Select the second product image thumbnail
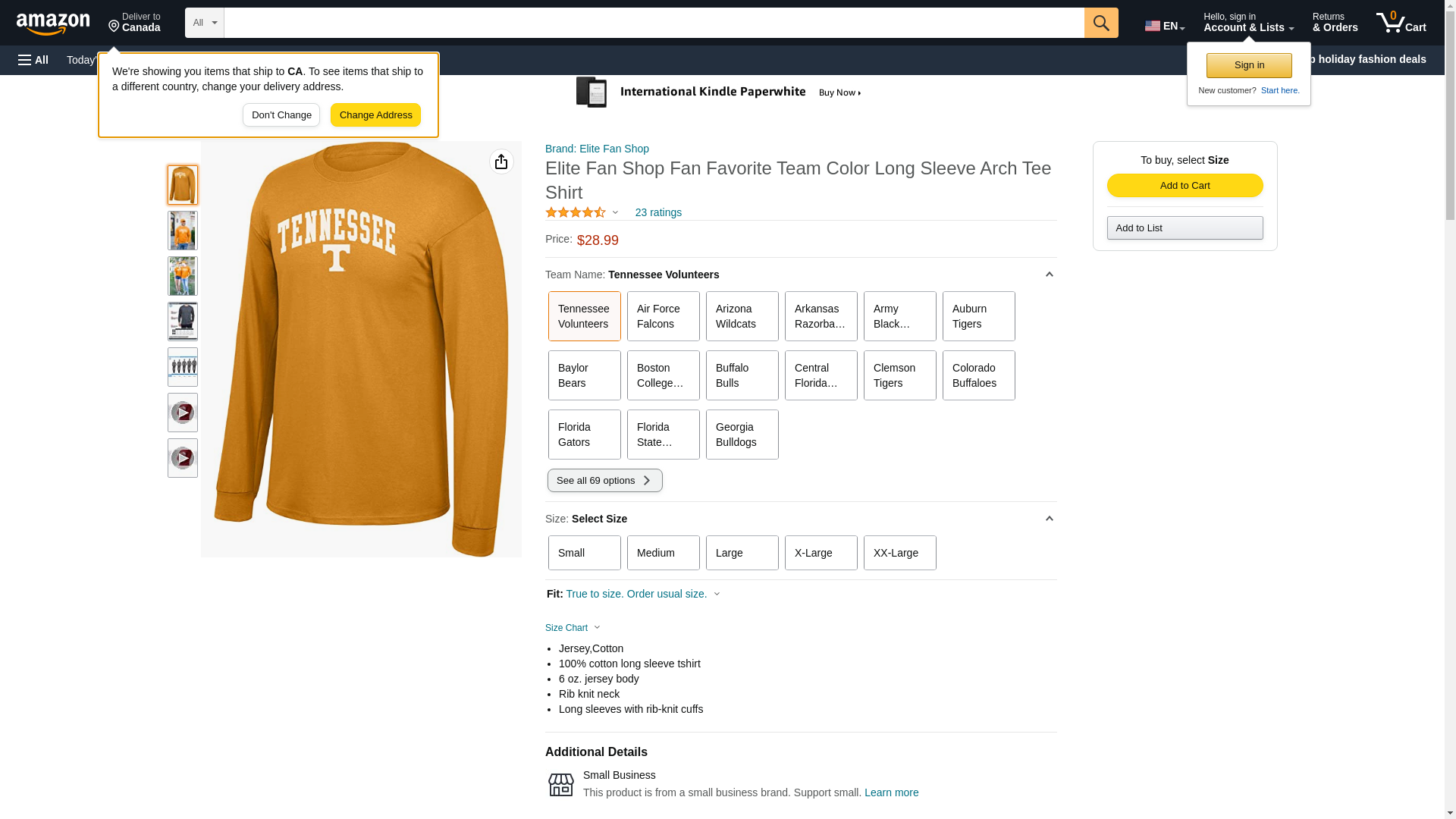Image resolution: width=1456 pixels, height=819 pixels. (x=183, y=231)
